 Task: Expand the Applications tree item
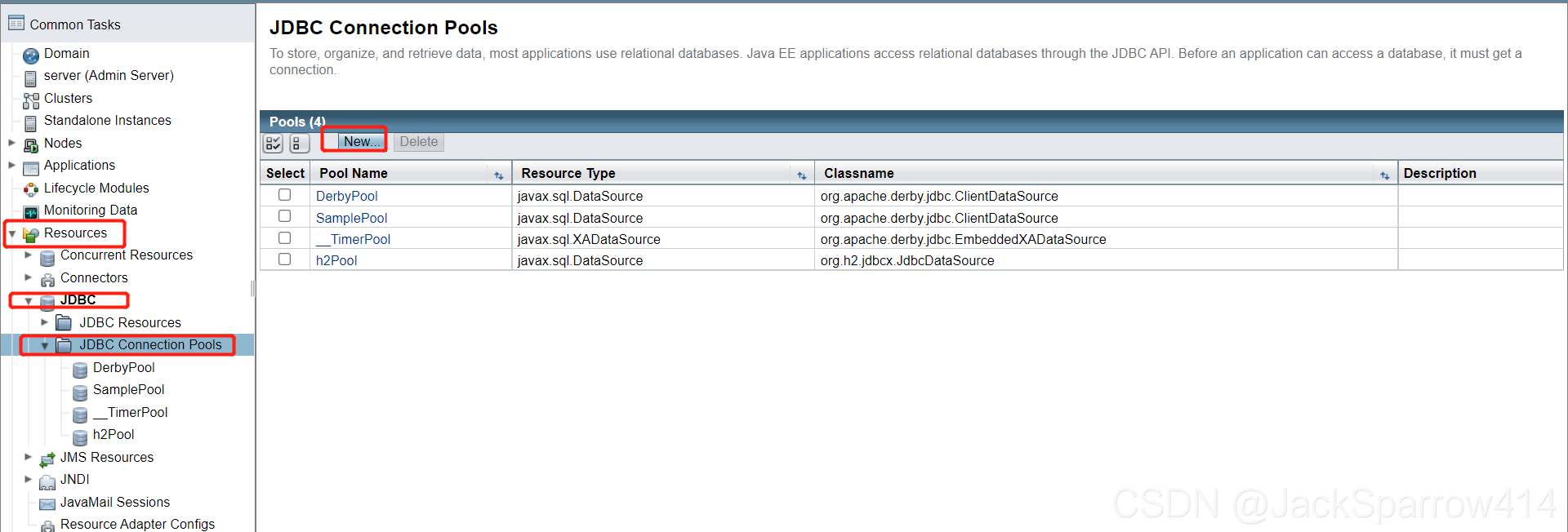[x=11, y=165]
